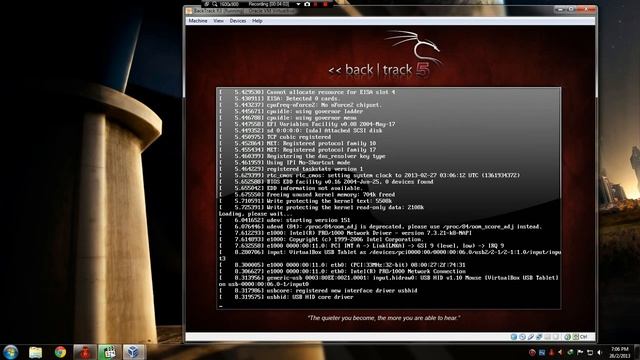This screenshot has height=360, width=640.
Task: Click the host key indicator icon beside Ctrl
Action: point(576,337)
